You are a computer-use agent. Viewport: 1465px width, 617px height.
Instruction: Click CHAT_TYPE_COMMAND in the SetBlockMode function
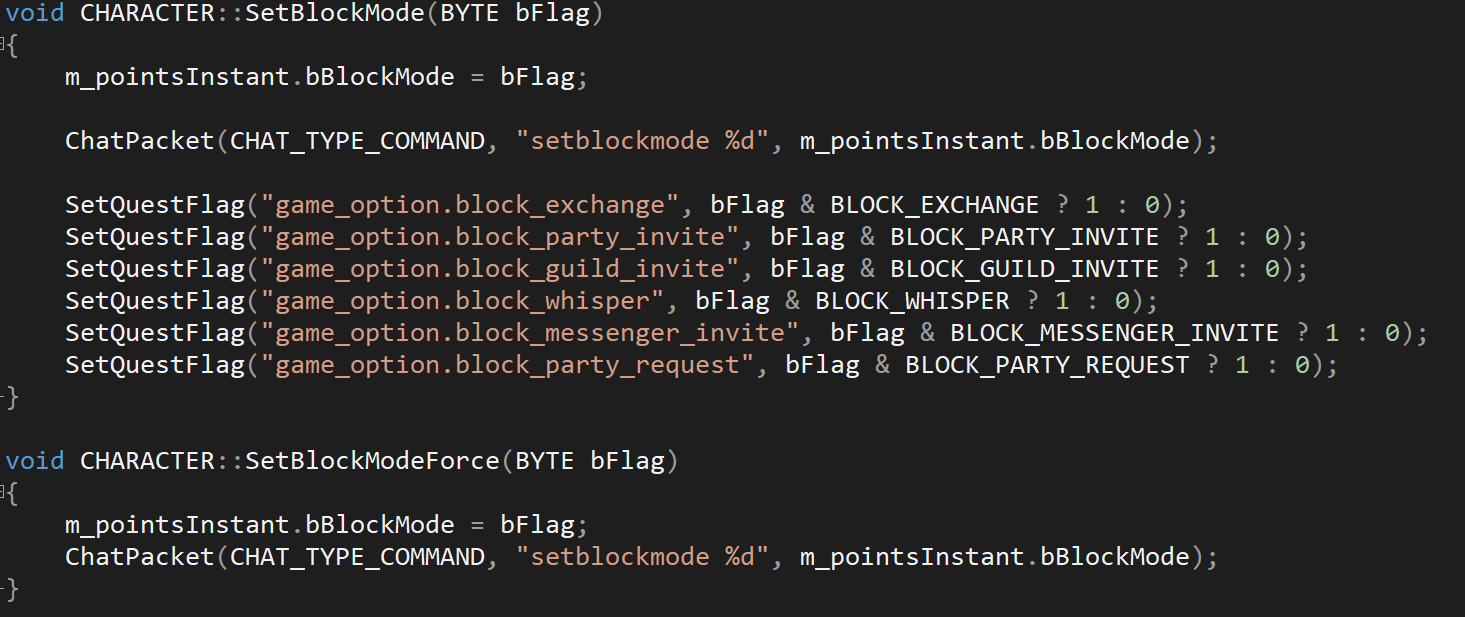click(x=357, y=141)
